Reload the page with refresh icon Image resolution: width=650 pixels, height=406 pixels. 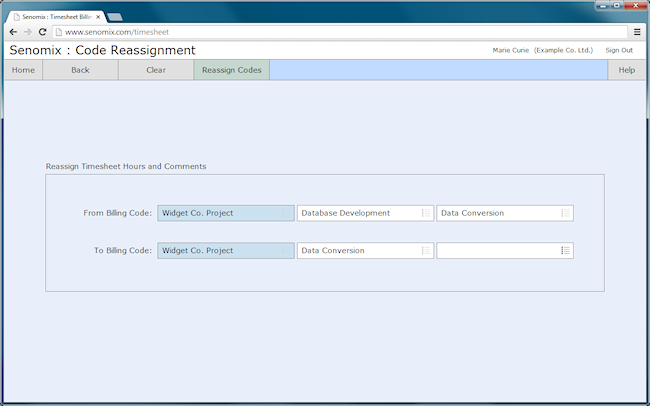[42, 32]
